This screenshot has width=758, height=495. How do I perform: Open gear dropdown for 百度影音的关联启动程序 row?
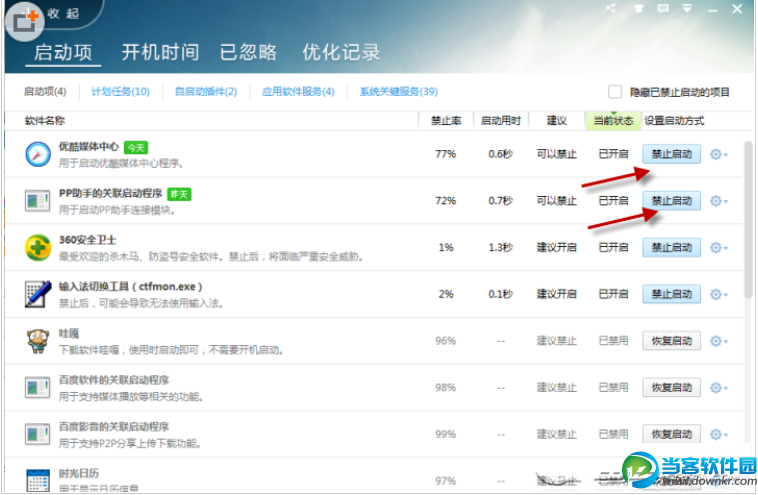719,434
